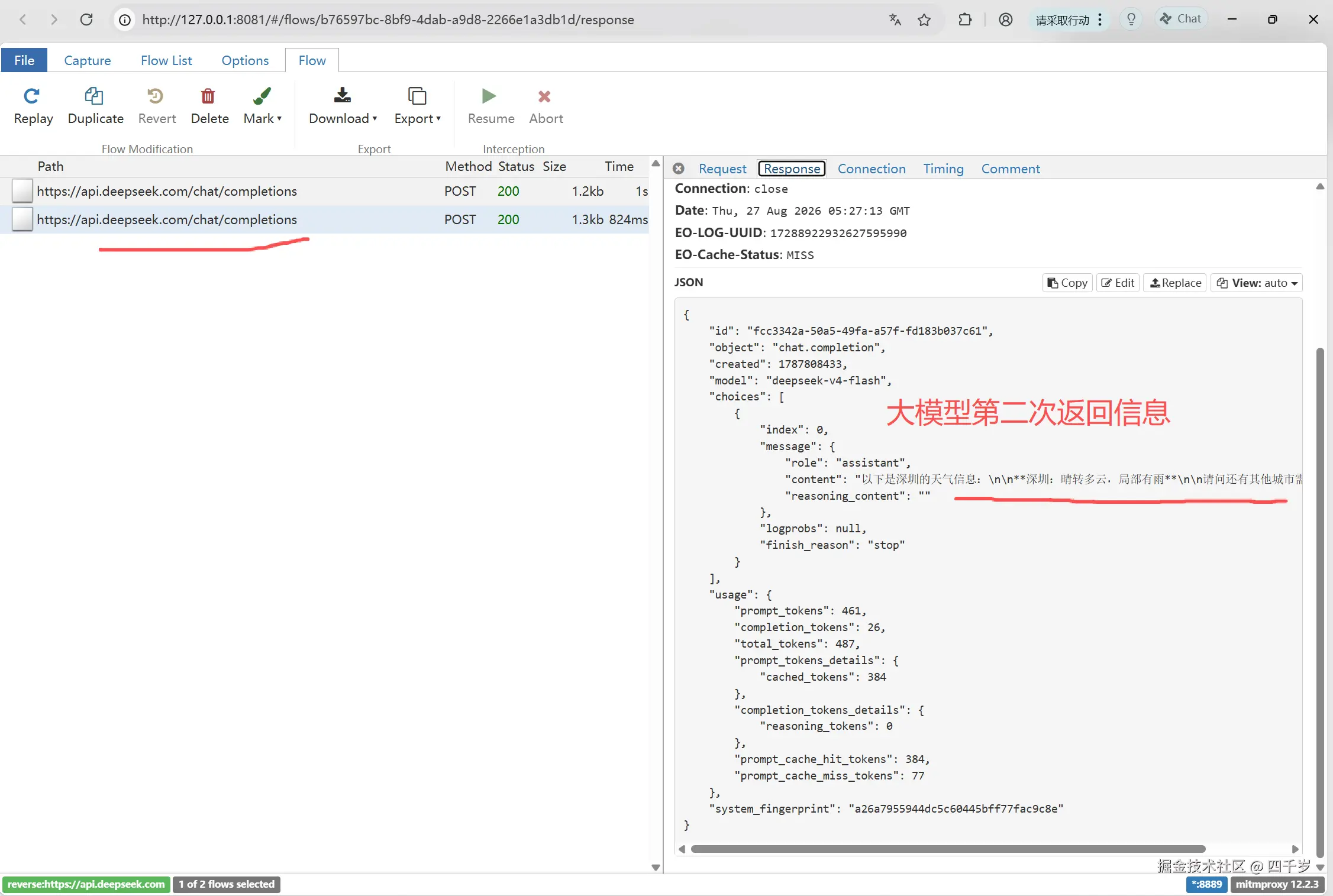Click the "finish_reason": "stop" line
Screen dimensions: 1333x896
pyautogui.click(x=832, y=545)
